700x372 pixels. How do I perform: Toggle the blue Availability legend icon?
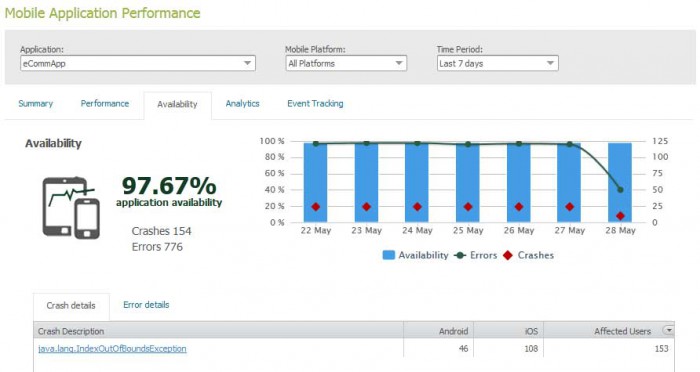(389, 255)
